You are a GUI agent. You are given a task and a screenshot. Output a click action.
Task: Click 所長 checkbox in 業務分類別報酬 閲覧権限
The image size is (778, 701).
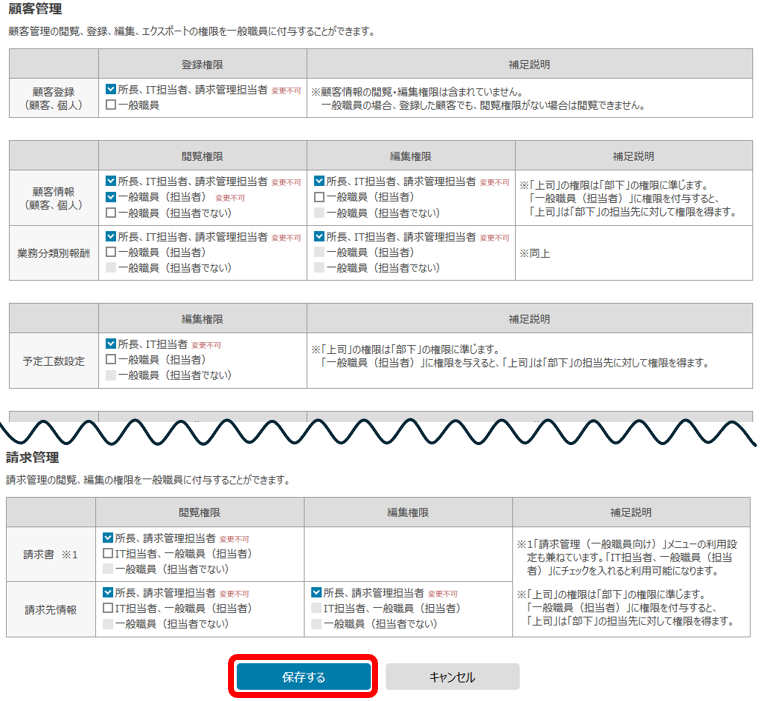coord(111,237)
